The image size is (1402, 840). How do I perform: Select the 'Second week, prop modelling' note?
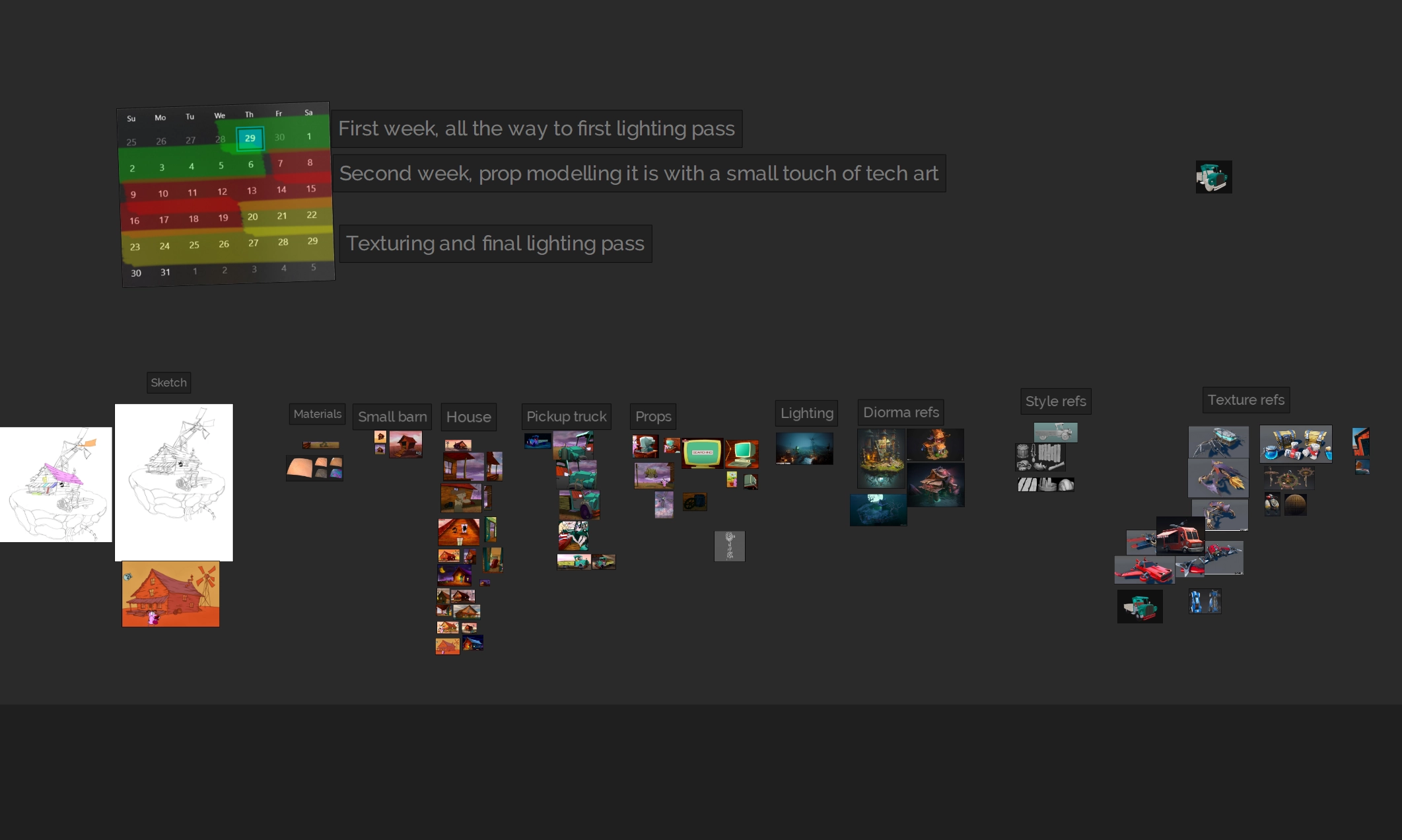coord(638,173)
